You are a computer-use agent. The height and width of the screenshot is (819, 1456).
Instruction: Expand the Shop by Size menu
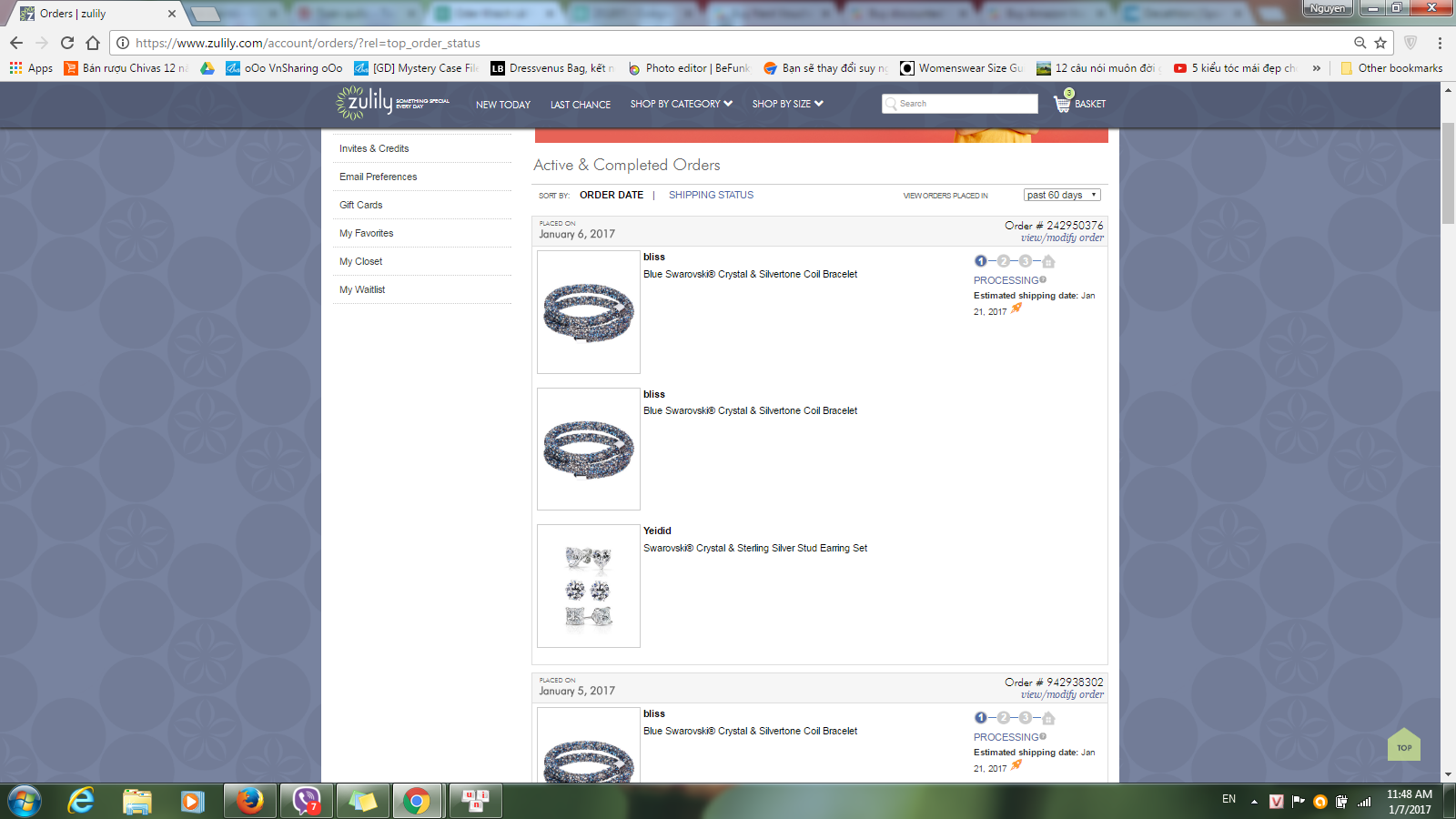(787, 104)
